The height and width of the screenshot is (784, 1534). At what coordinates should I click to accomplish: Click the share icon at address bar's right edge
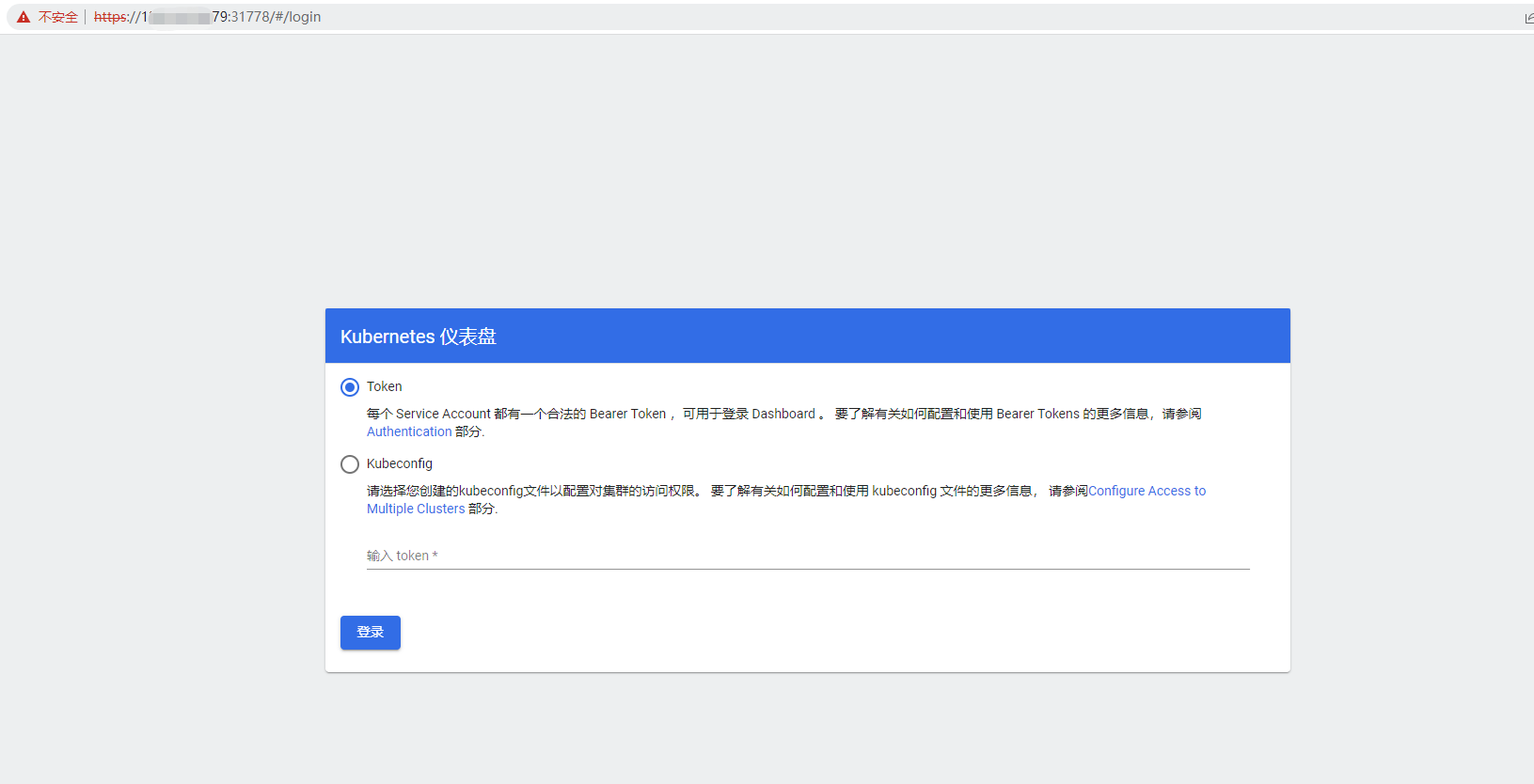coord(1528,18)
